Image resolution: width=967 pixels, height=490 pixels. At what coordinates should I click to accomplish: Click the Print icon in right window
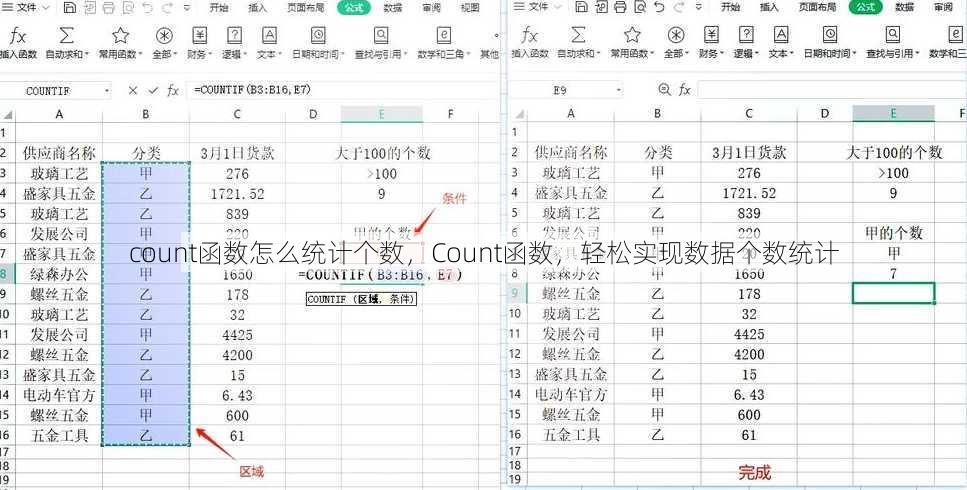coord(620,7)
